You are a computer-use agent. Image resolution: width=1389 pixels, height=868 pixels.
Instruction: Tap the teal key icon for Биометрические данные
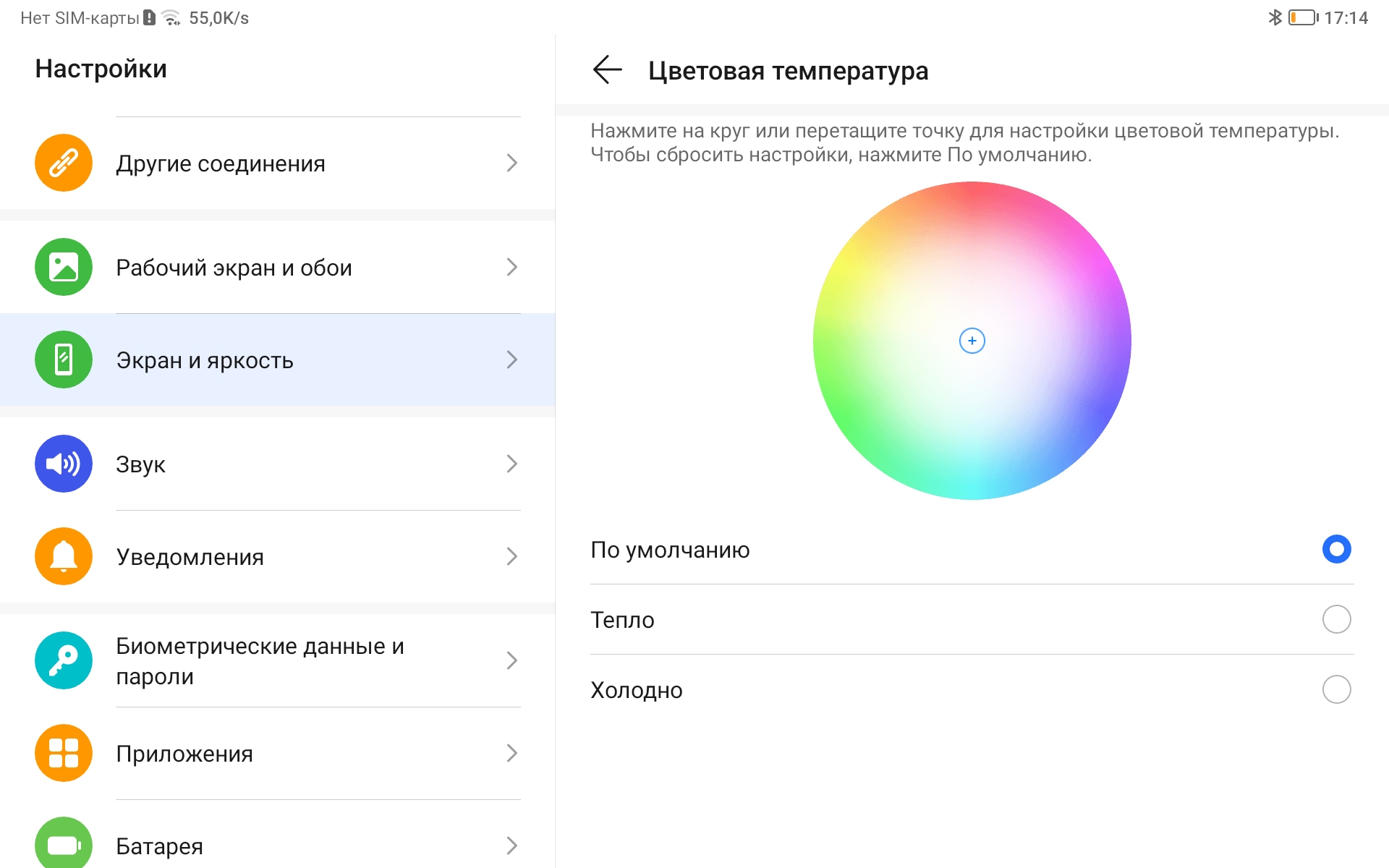(64, 660)
